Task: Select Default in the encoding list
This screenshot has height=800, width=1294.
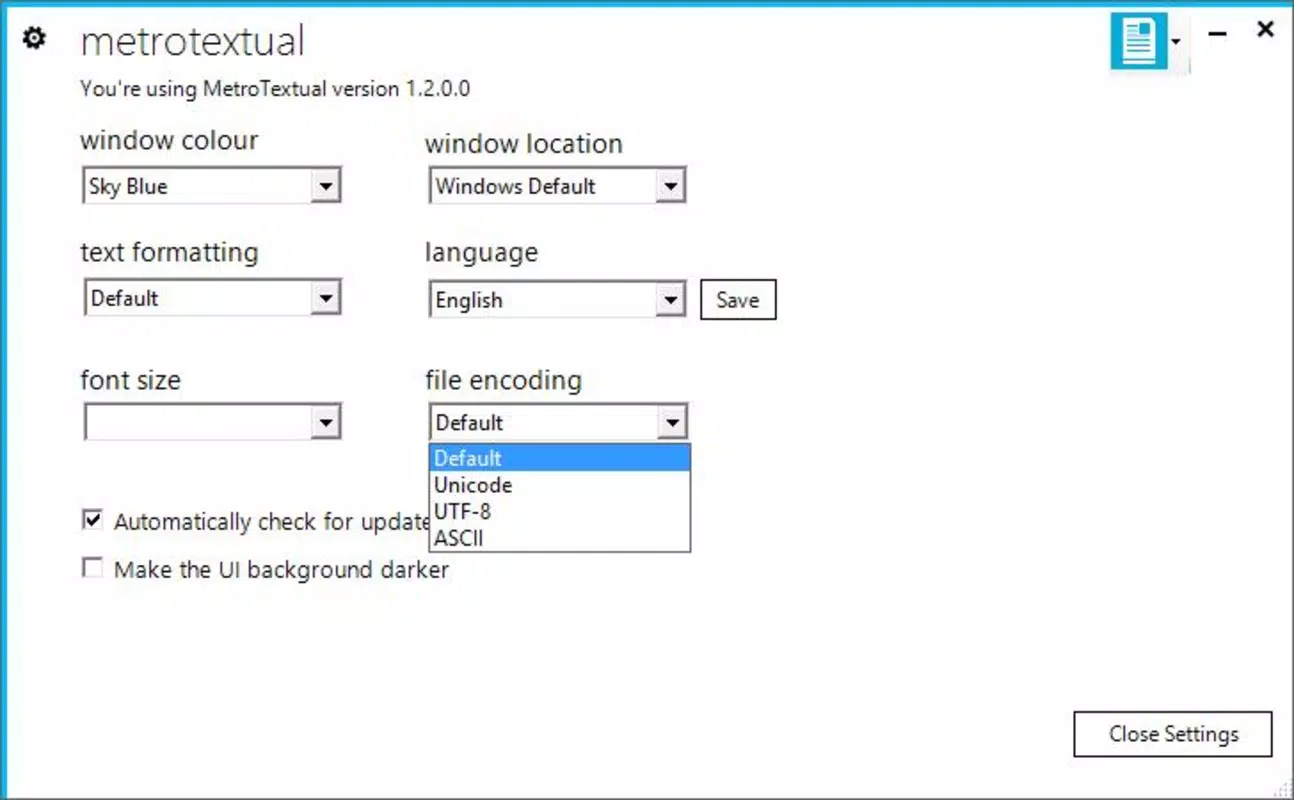Action: click(560, 459)
